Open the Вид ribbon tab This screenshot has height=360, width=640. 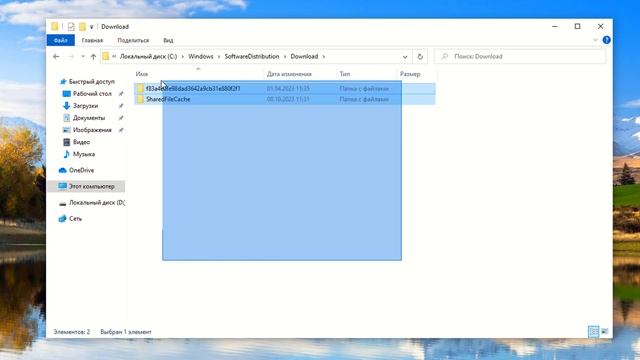pyautogui.click(x=168, y=40)
